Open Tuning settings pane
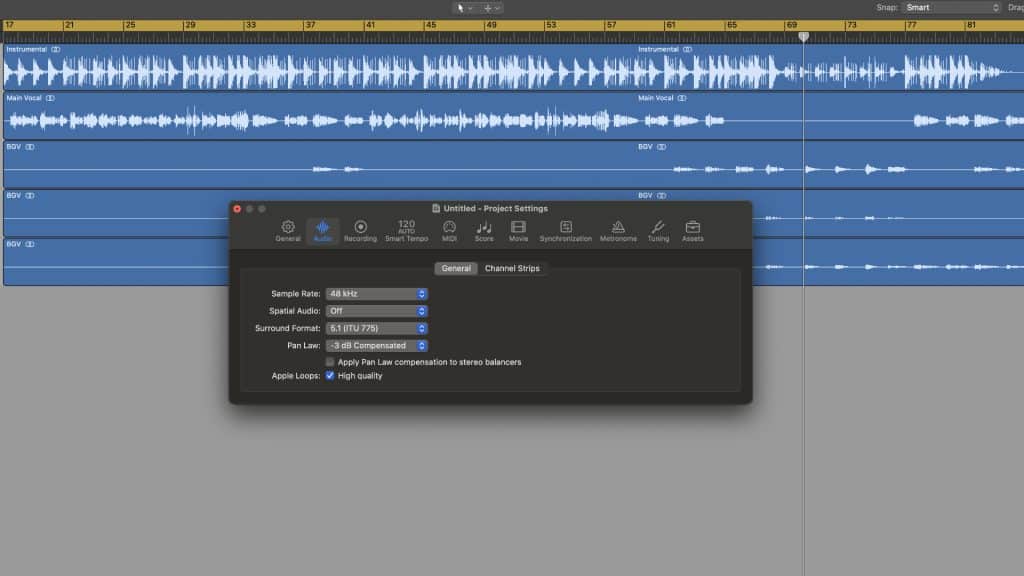Viewport: 1024px width, 576px height. [x=658, y=231]
